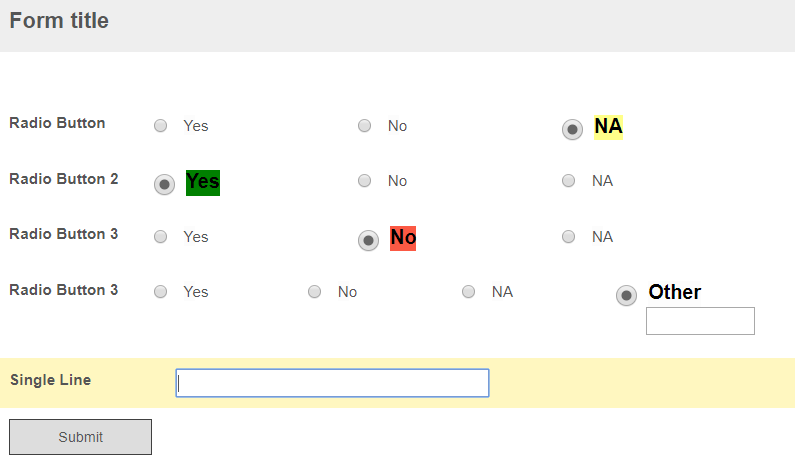Select Yes in the unnumbered Radio Button row

coord(160,126)
